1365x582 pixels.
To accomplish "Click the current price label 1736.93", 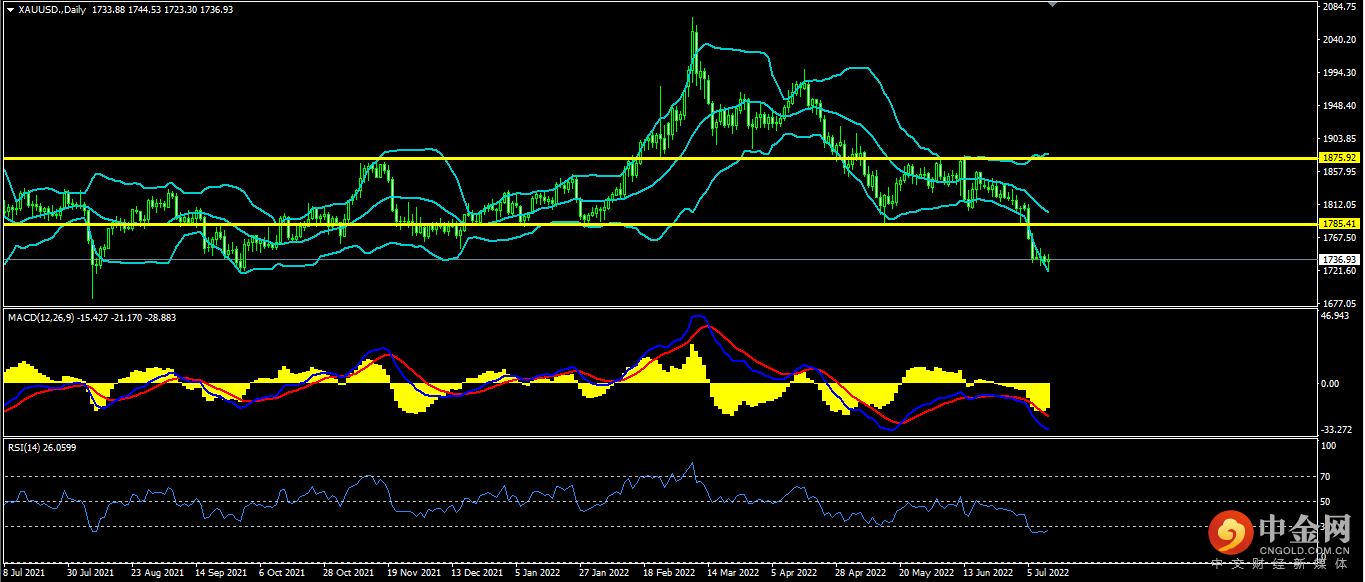I will (1338, 259).
